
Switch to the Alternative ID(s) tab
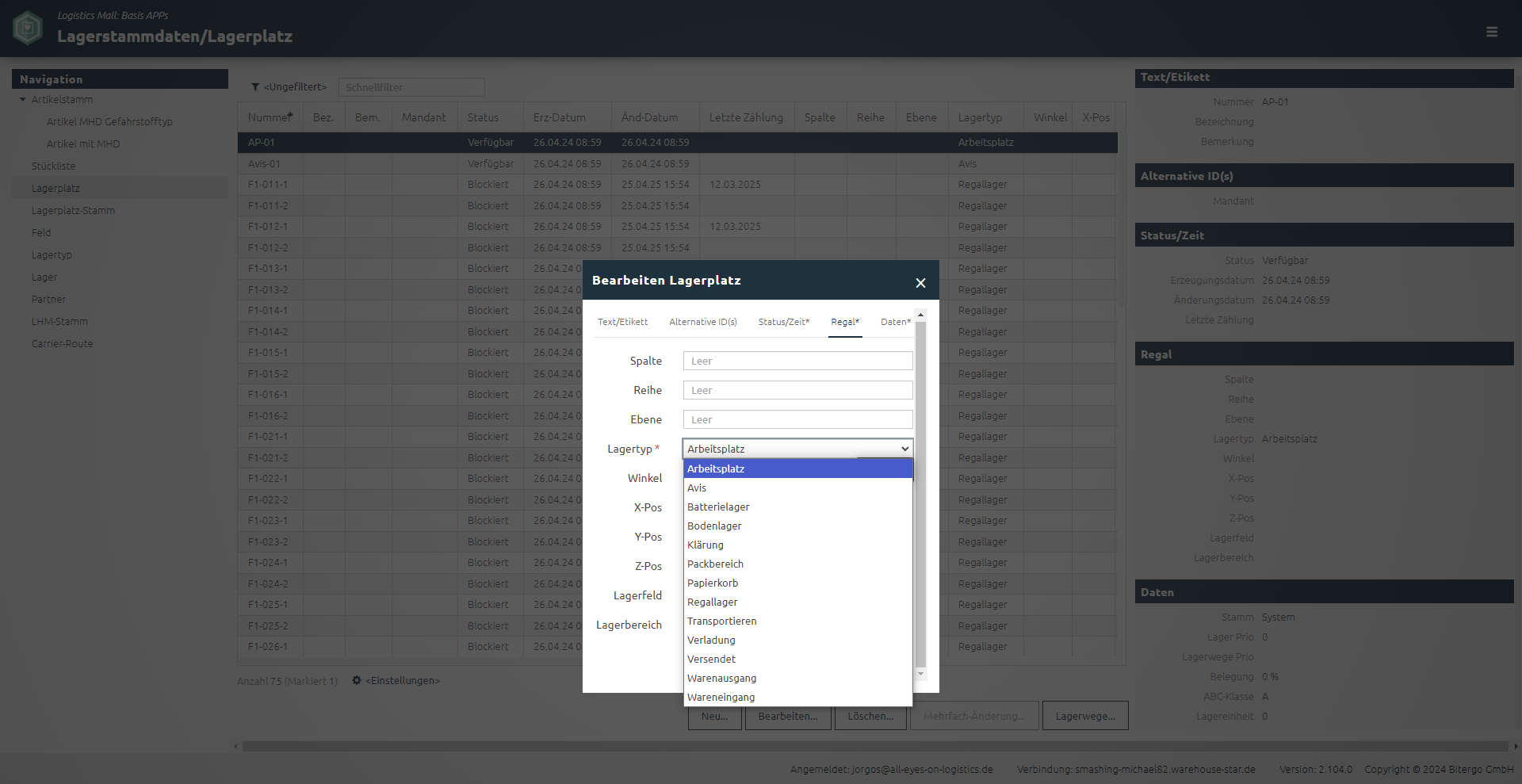coord(703,322)
